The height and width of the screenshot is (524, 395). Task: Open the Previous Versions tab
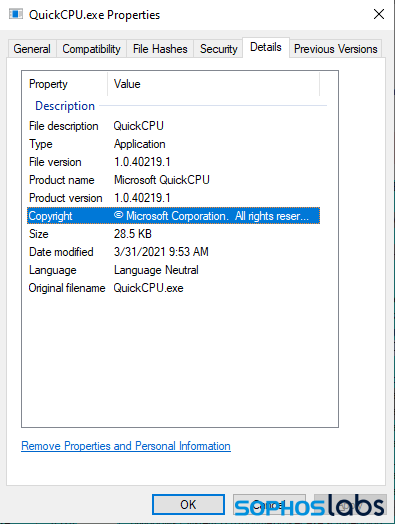click(x=336, y=49)
